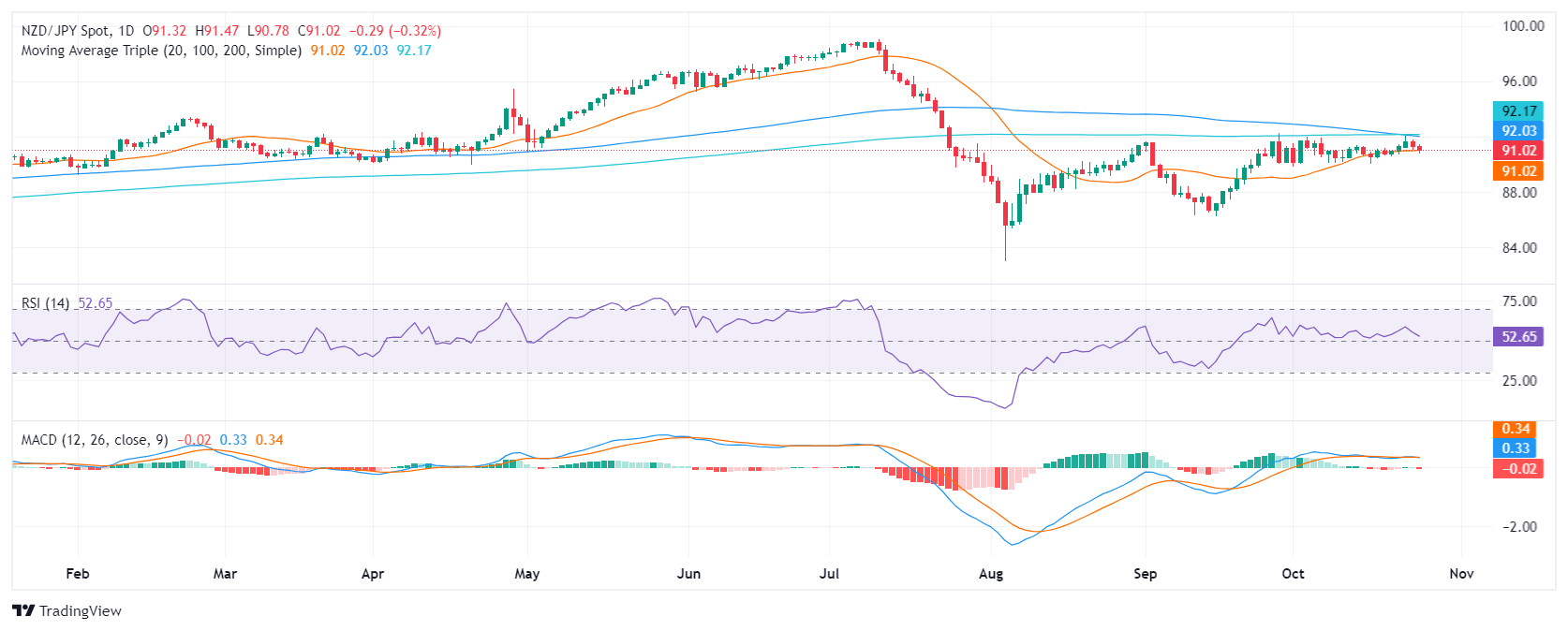The width and height of the screenshot is (1568, 631).
Task: Click the cyan 92.17 price tag
Action: [x=1518, y=111]
